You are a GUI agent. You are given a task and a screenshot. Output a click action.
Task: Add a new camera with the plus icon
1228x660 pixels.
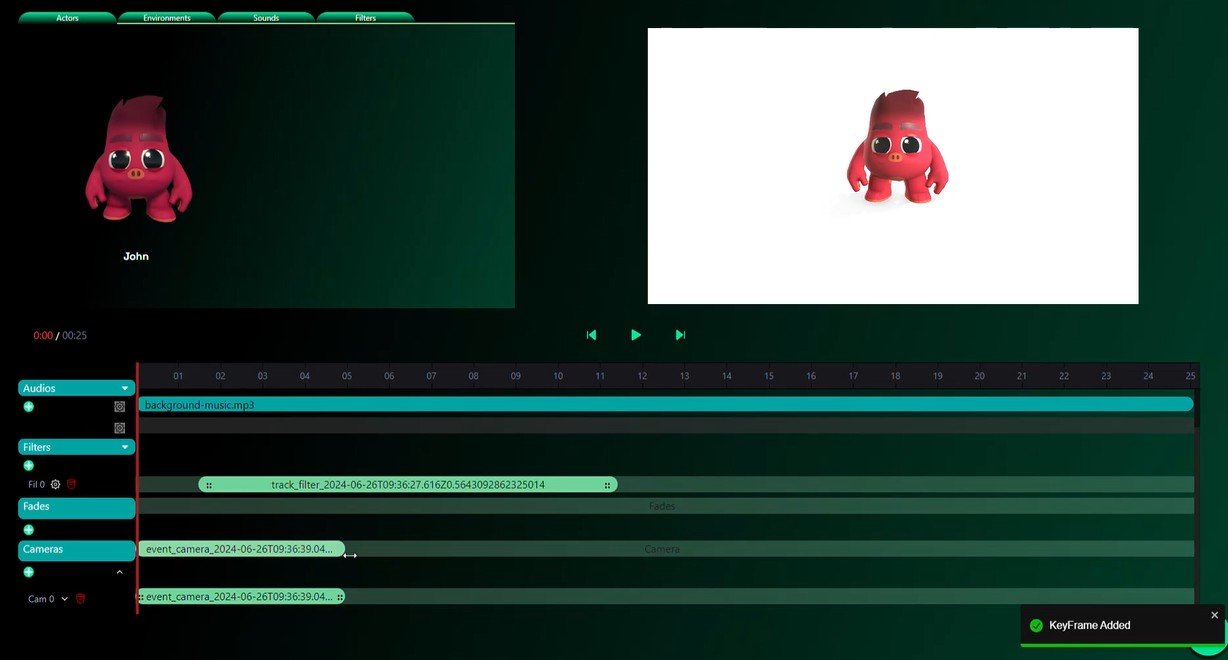click(29, 572)
